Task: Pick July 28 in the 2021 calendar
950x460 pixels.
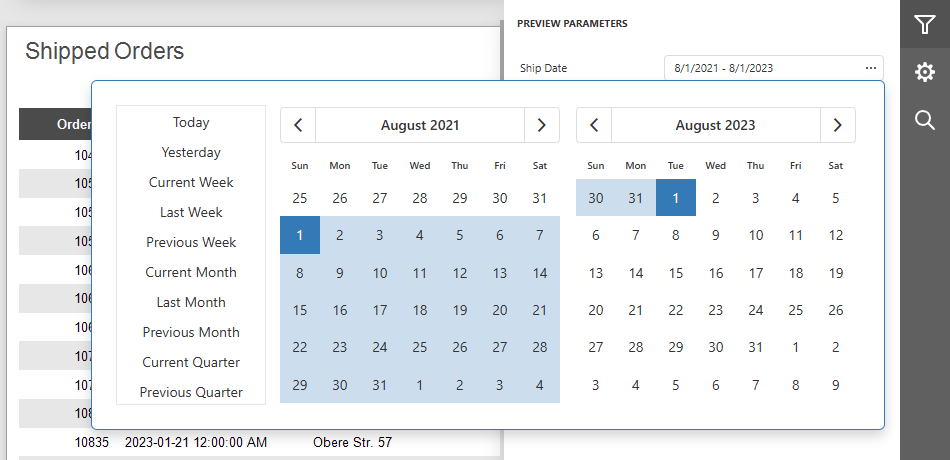Action: tap(420, 198)
